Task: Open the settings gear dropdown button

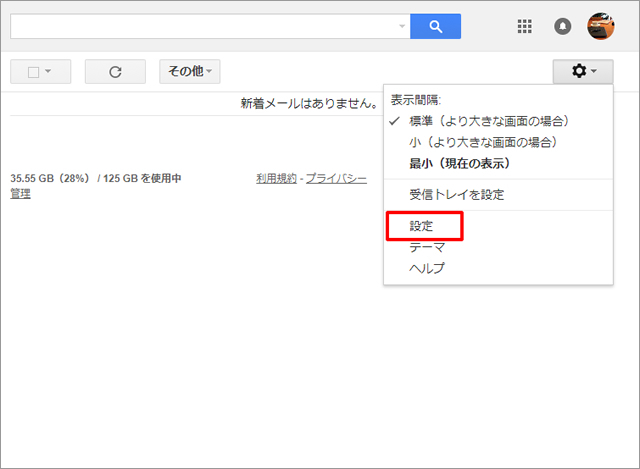Action: (x=583, y=71)
